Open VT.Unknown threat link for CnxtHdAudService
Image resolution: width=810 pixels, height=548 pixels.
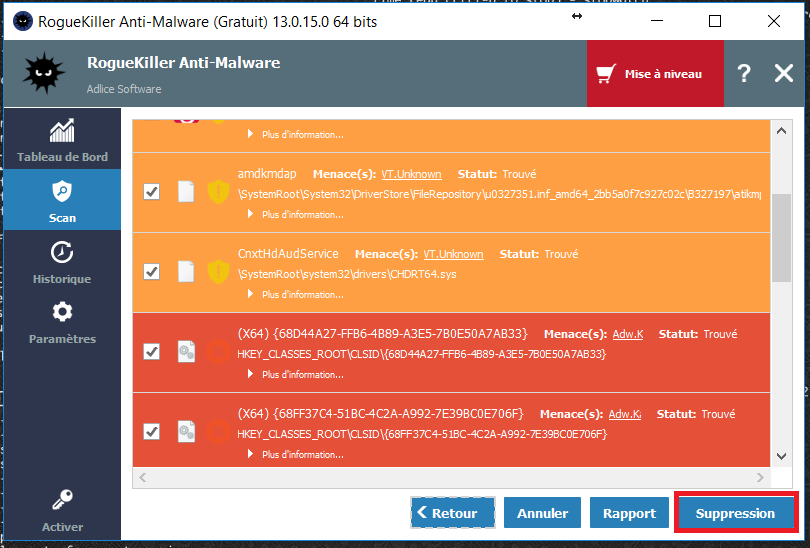453,254
